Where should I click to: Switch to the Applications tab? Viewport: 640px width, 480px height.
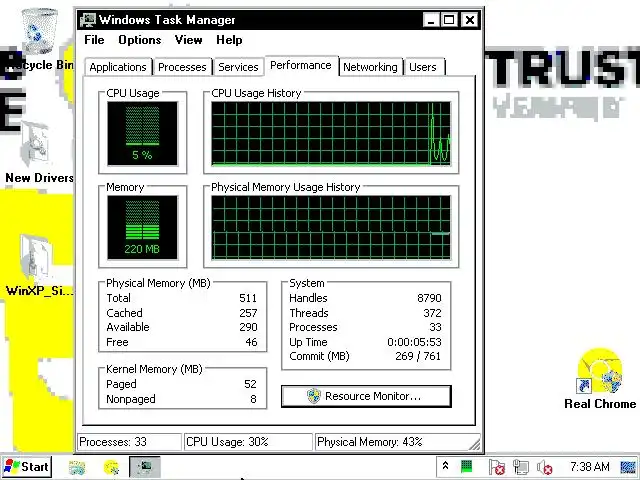[x=118, y=67]
